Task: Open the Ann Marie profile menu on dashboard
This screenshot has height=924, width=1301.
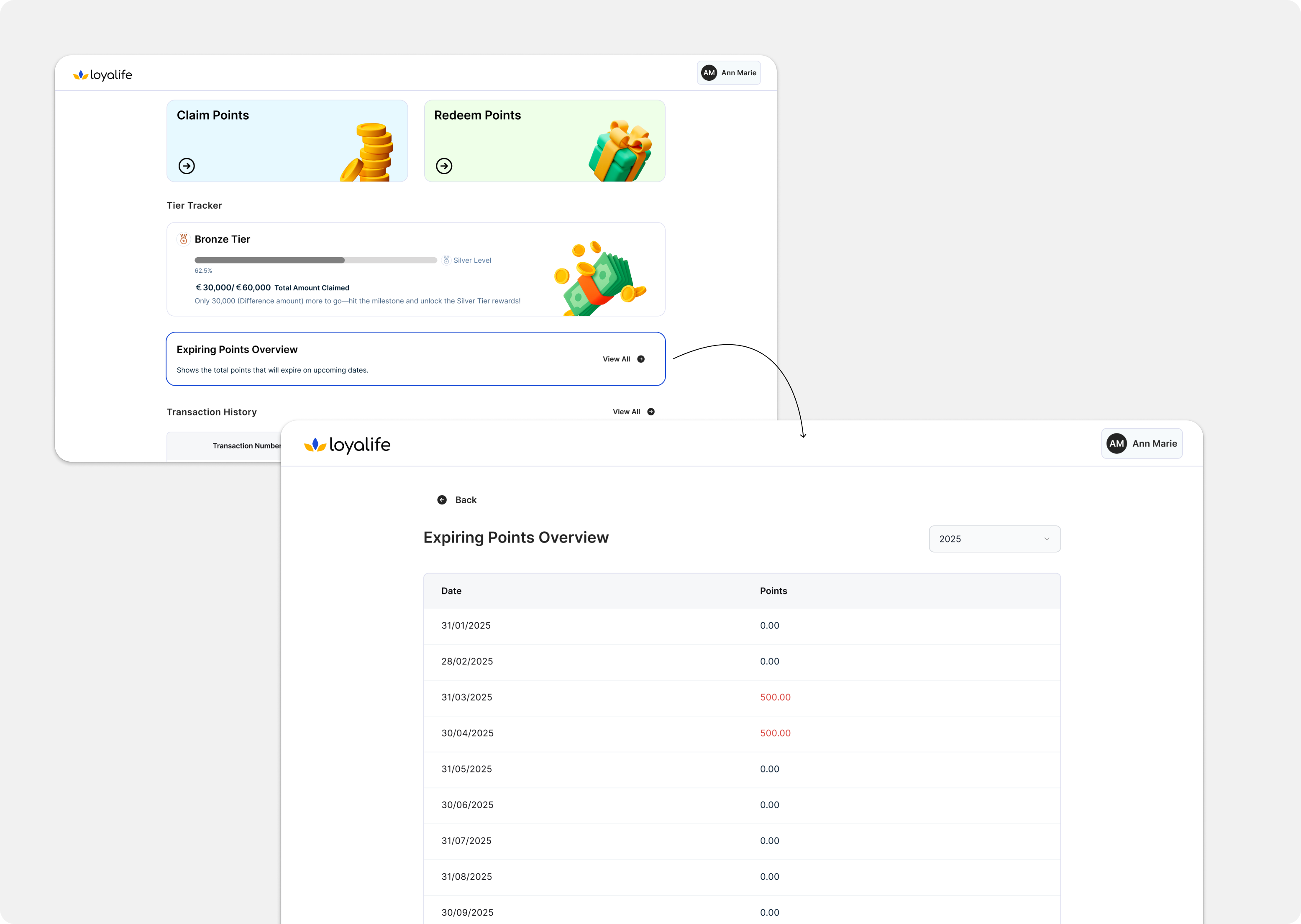Action: pyautogui.click(x=729, y=73)
